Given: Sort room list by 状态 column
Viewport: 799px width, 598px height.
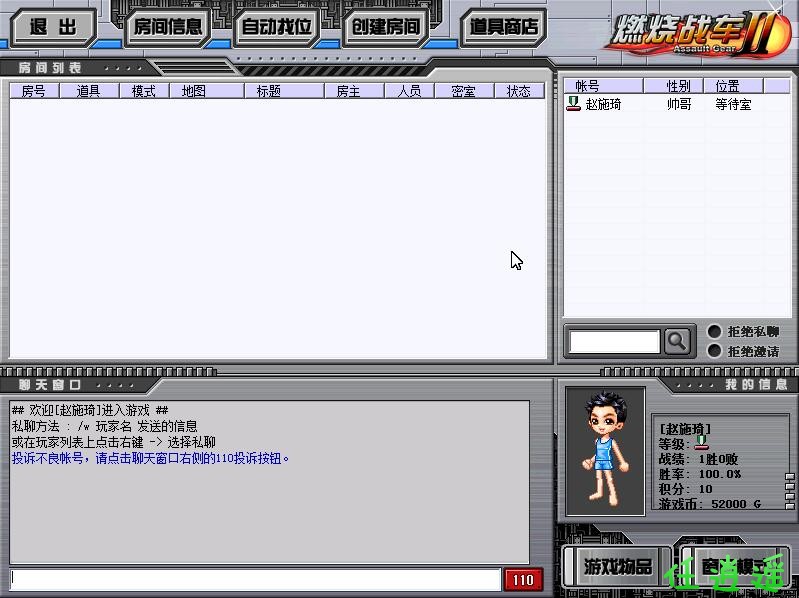Looking at the screenshot, I should (519, 91).
